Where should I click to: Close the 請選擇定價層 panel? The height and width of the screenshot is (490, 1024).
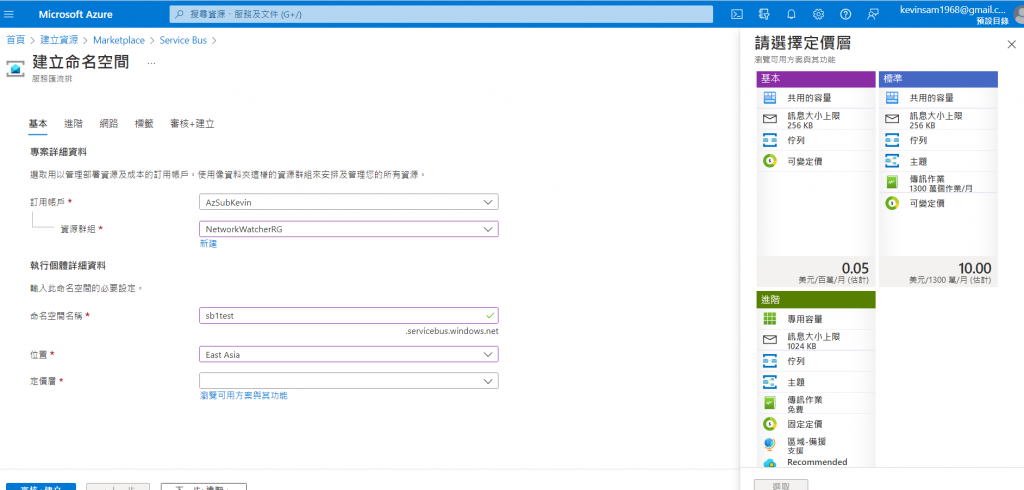click(x=1011, y=44)
